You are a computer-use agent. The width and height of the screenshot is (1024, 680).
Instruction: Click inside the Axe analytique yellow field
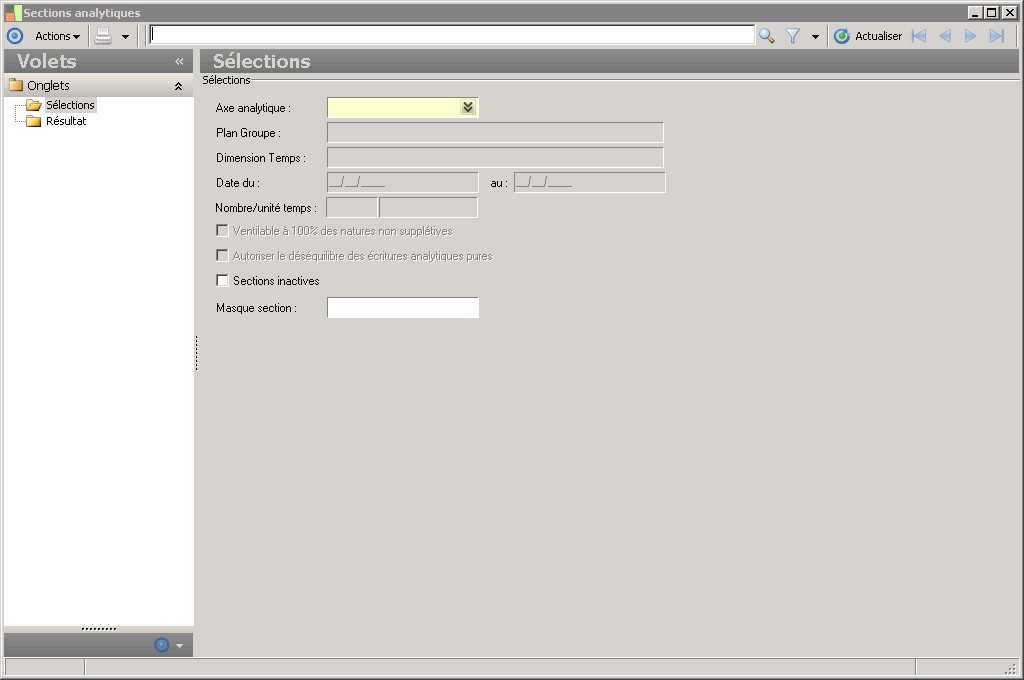(x=394, y=107)
